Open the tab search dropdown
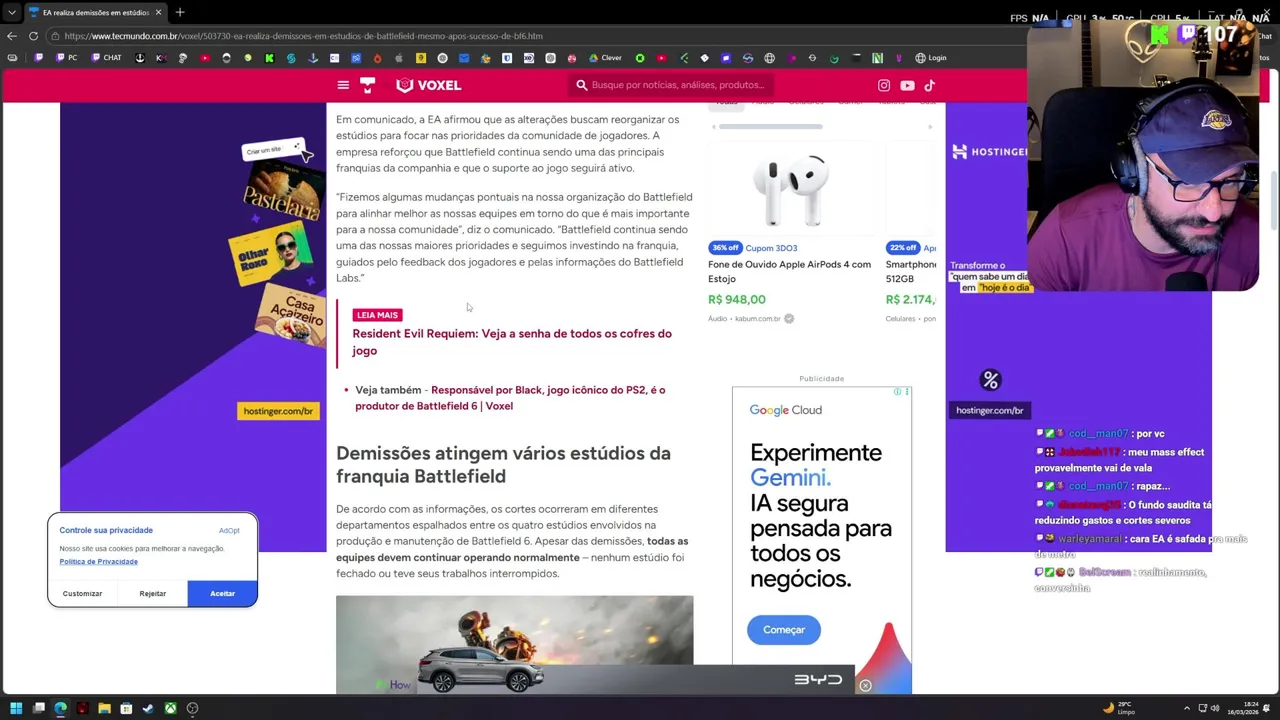 (x=12, y=12)
